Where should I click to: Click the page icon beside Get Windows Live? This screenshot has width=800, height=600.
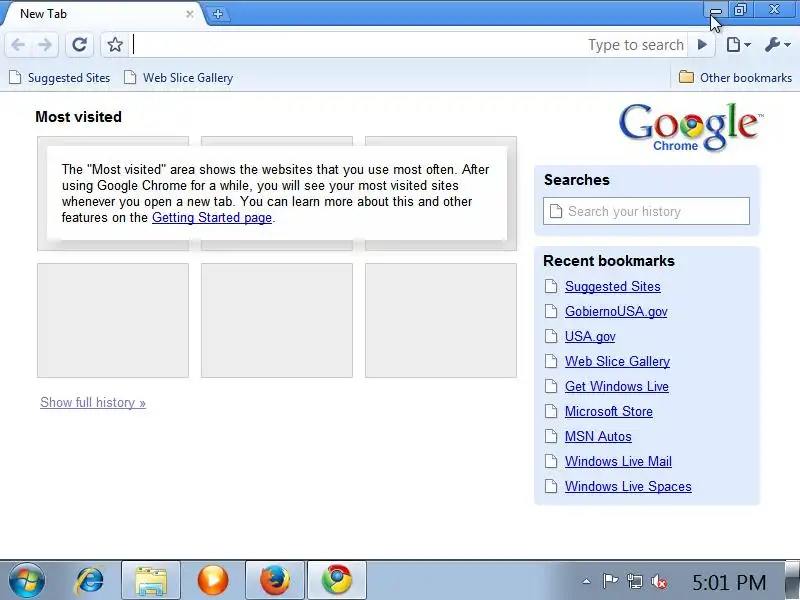(551, 386)
